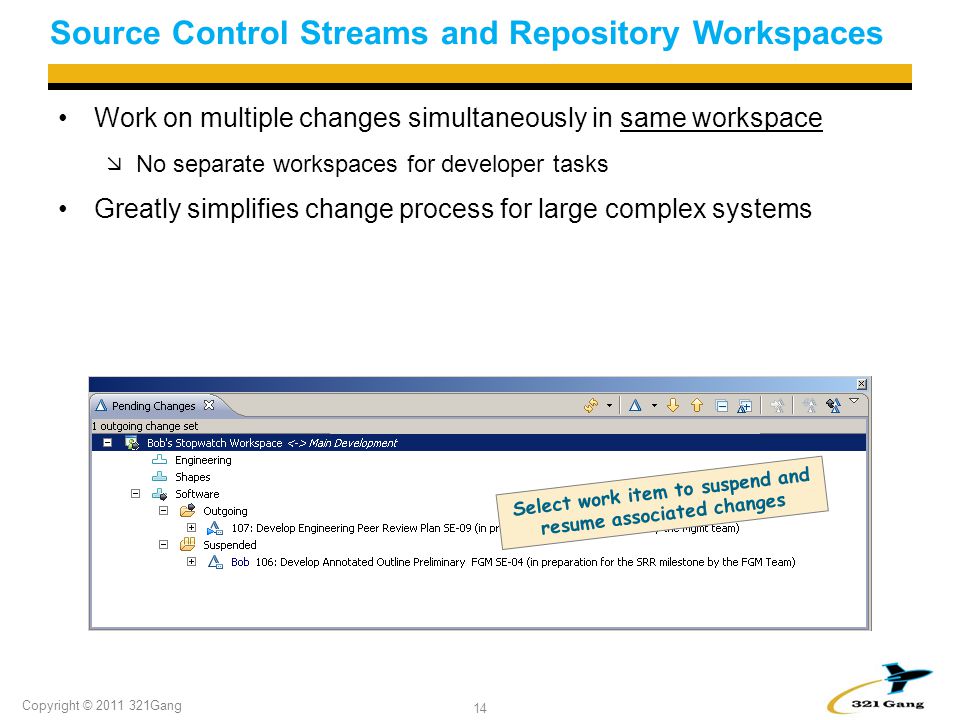Click the yellow up arrow deliver icon
960x720 pixels.
pyautogui.click(x=697, y=405)
